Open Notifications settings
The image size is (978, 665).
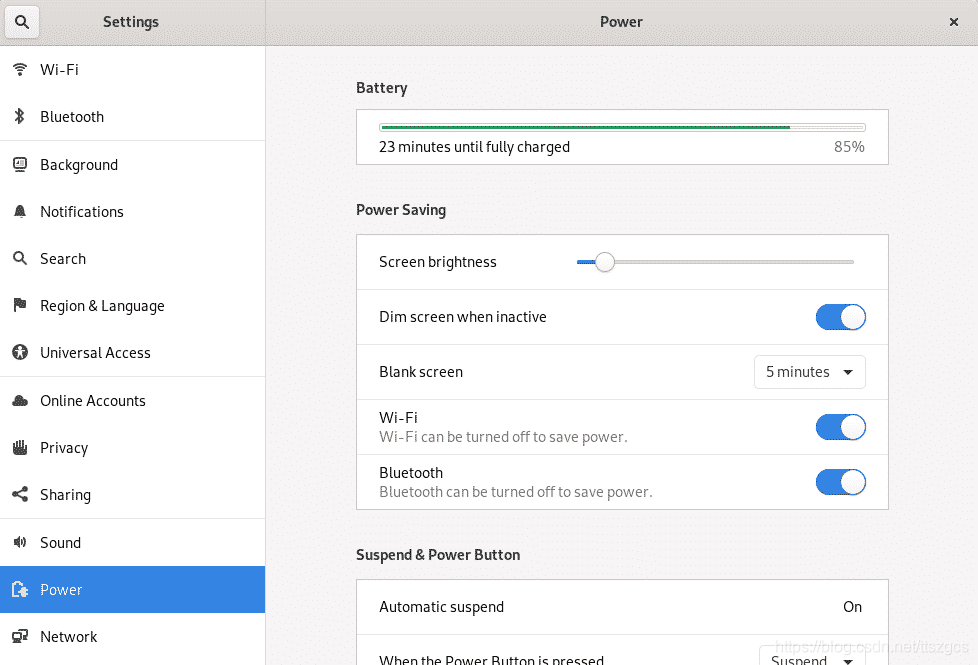132,211
